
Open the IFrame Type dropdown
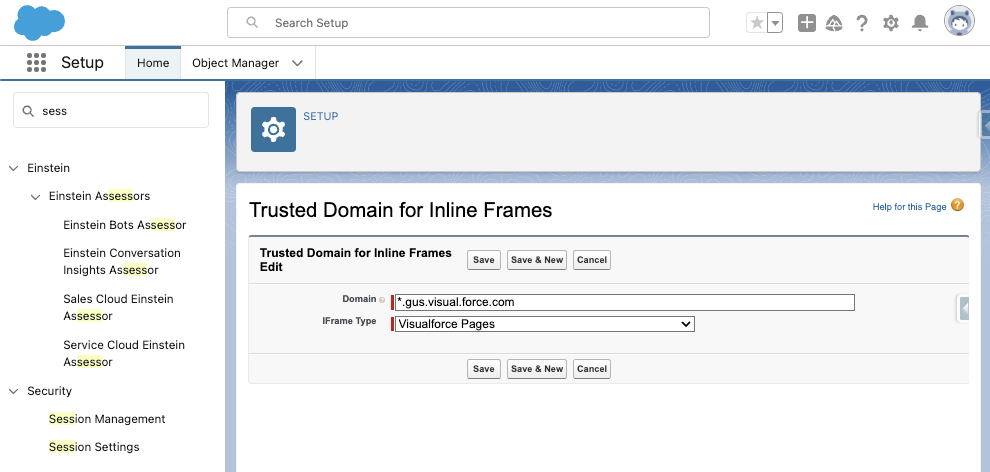tap(544, 324)
